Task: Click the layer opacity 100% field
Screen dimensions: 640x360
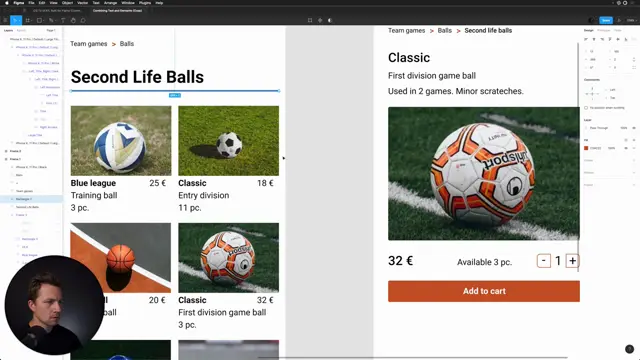Action: click(x=624, y=128)
